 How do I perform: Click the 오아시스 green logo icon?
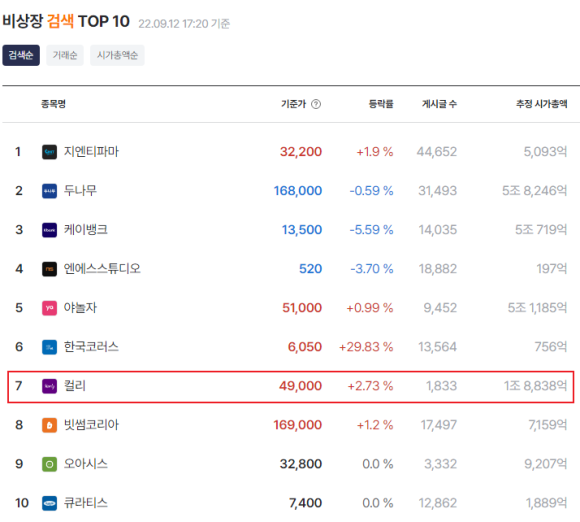pyautogui.click(x=49, y=464)
